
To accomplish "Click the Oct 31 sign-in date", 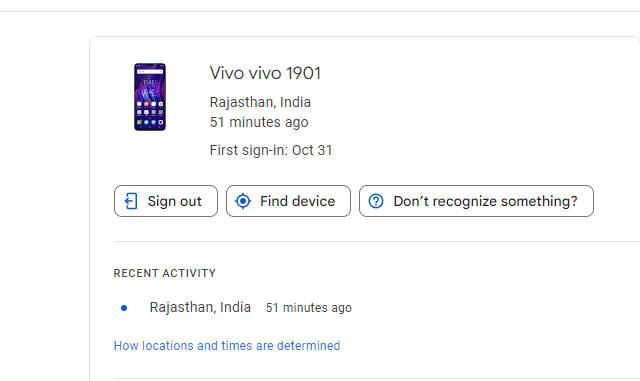I will point(312,150).
